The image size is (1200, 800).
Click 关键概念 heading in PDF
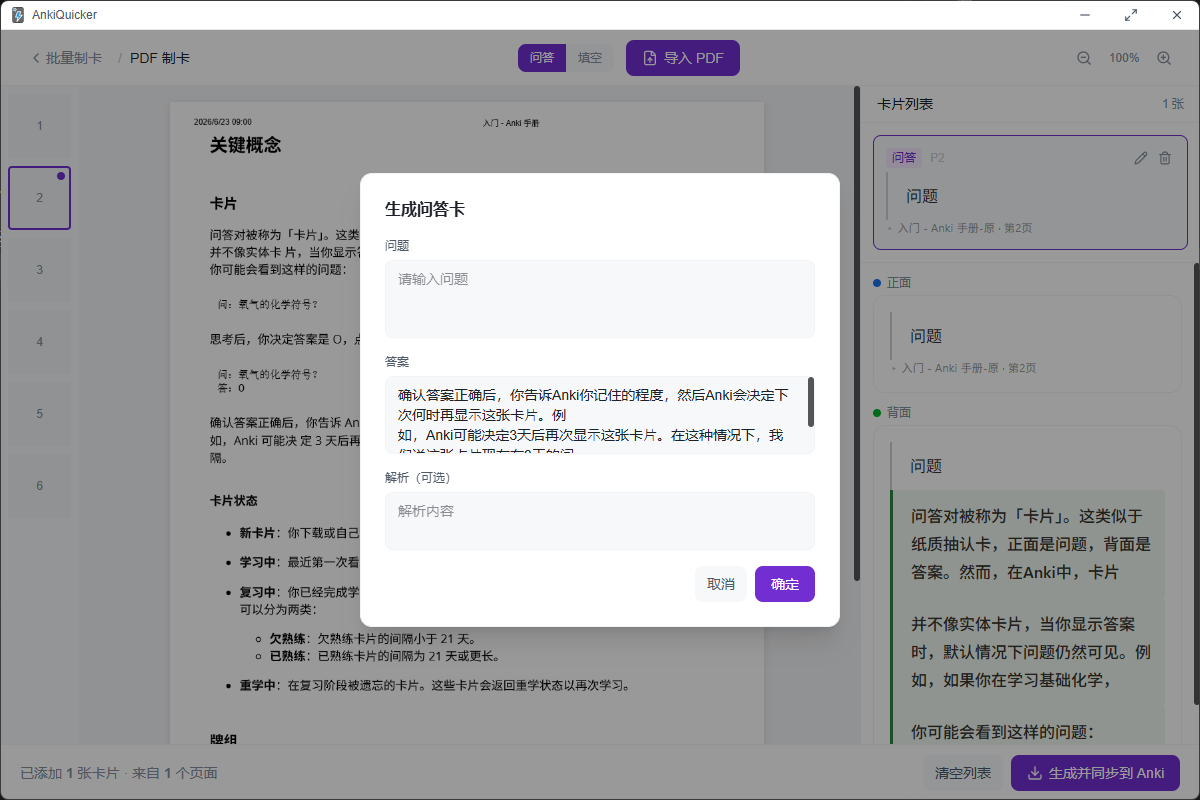click(x=245, y=145)
